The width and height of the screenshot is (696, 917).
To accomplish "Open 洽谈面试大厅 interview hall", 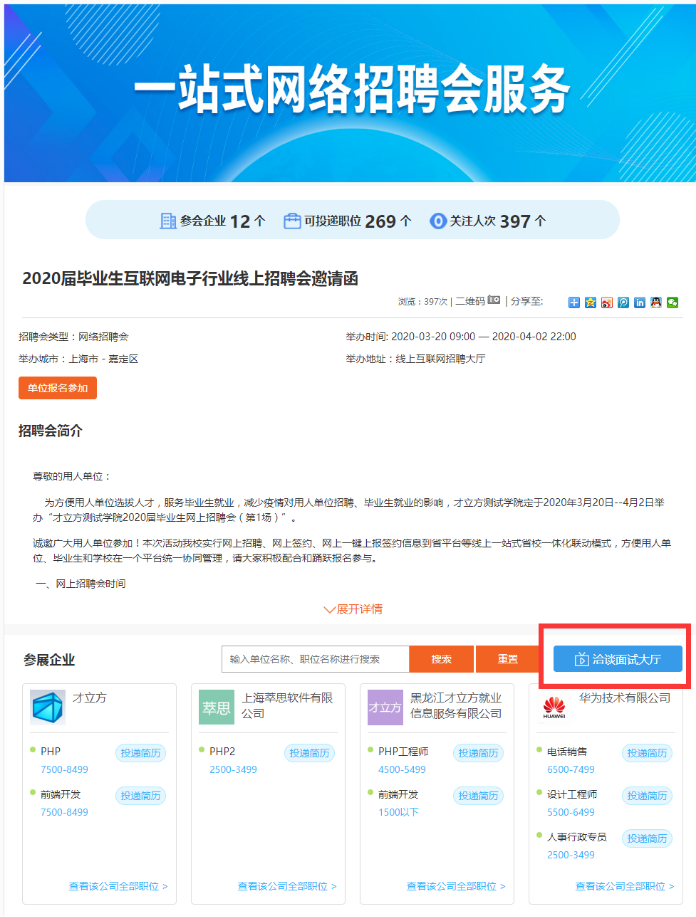I will tap(617, 659).
